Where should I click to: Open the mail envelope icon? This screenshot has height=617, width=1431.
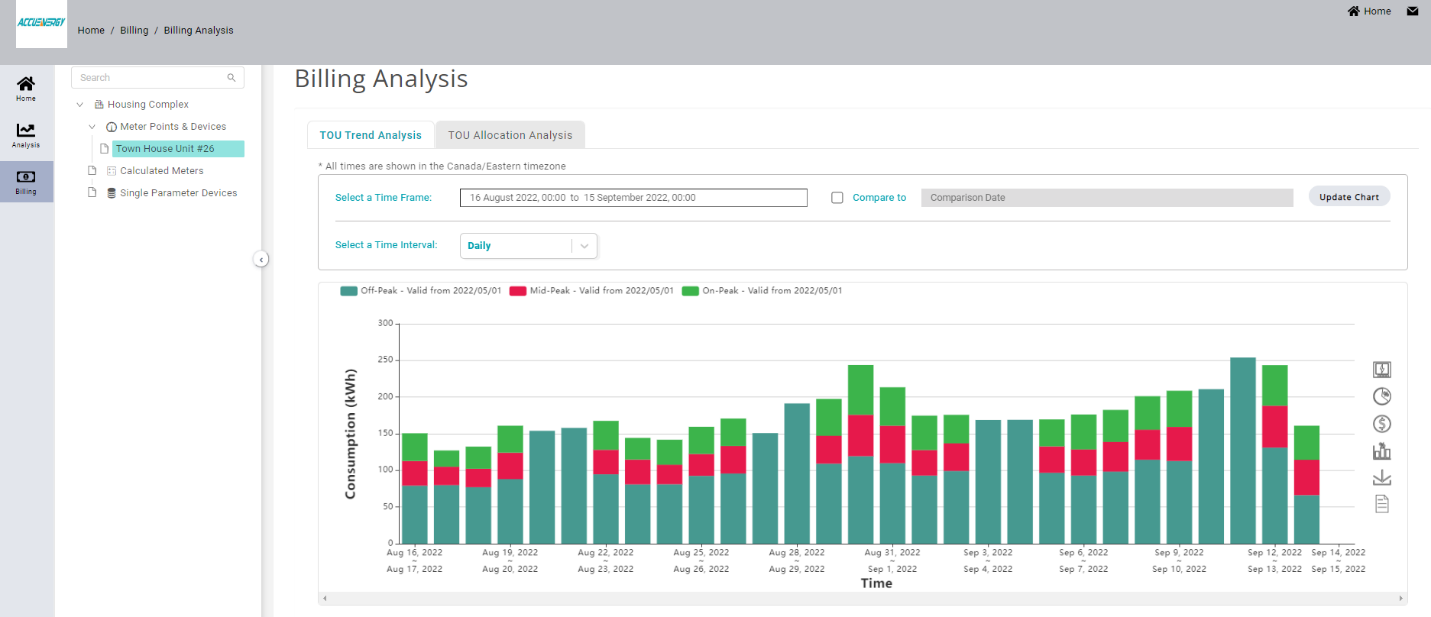click(x=1412, y=11)
